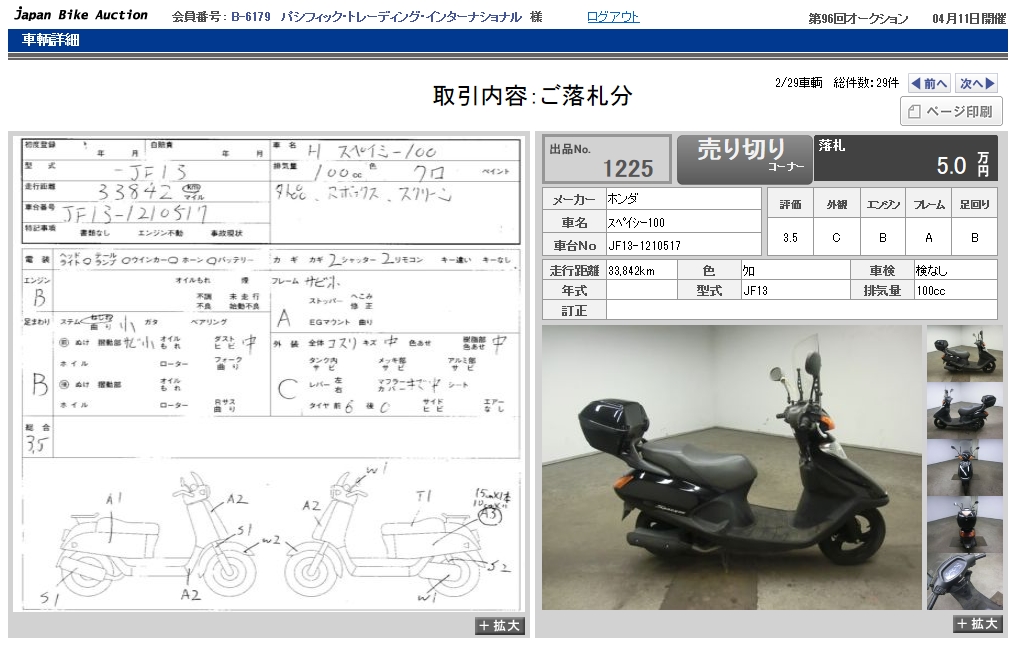Click the lot number 1225
This screenshot has width=1015, height=648.
[628, 169]
